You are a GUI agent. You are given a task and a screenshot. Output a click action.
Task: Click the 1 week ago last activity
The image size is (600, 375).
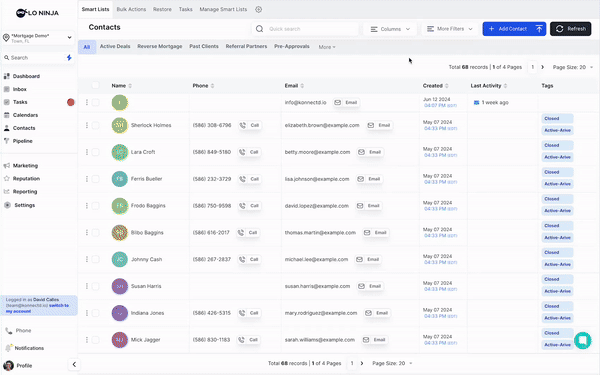[x=491, y=103]
